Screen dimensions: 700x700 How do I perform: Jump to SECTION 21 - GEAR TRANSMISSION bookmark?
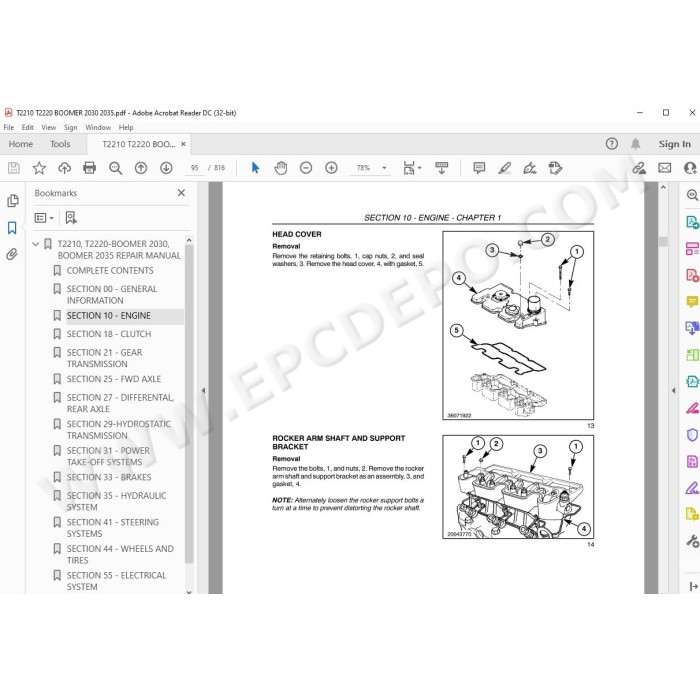coord(104,358)
